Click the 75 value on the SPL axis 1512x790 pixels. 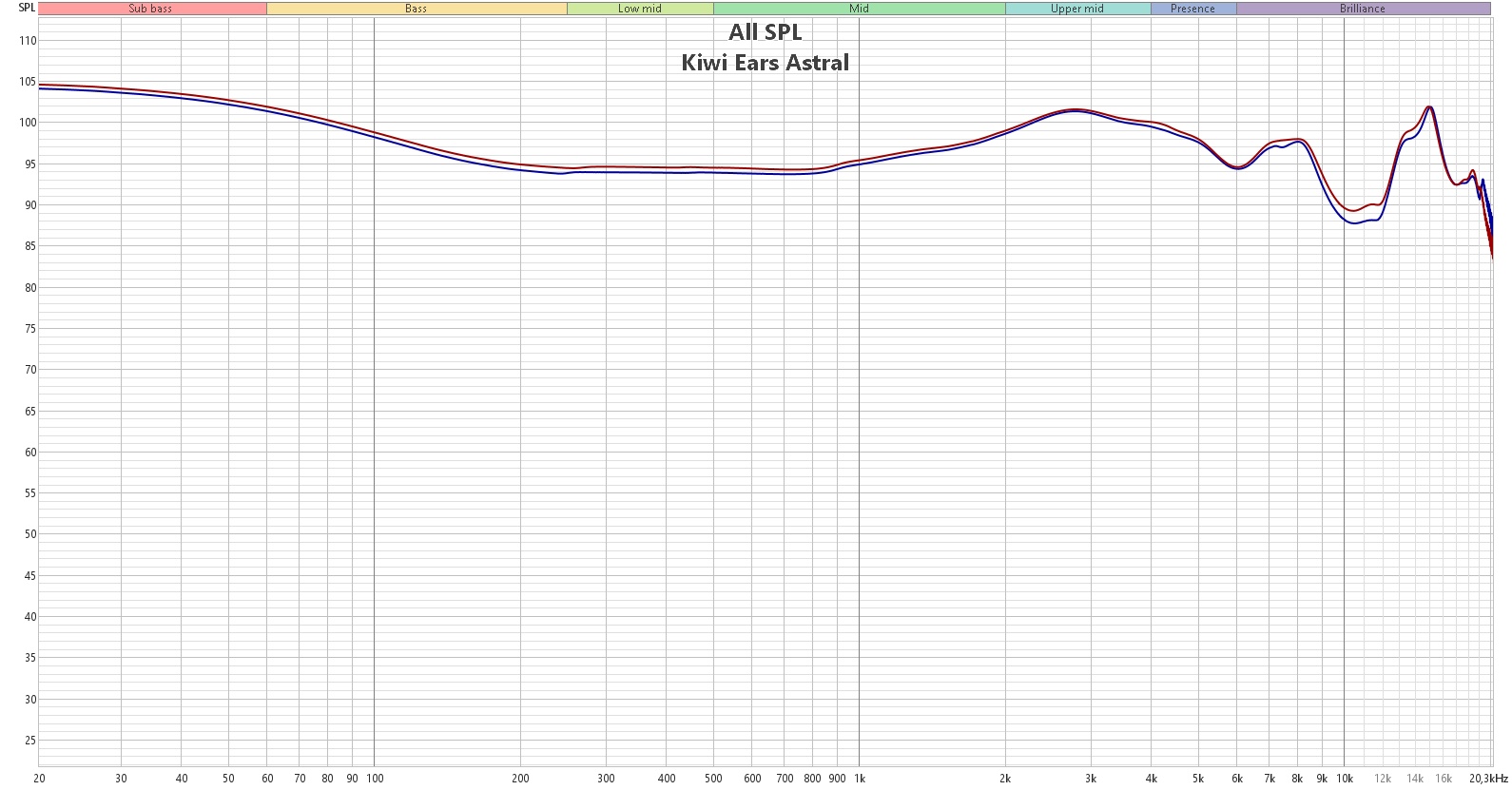30,329
